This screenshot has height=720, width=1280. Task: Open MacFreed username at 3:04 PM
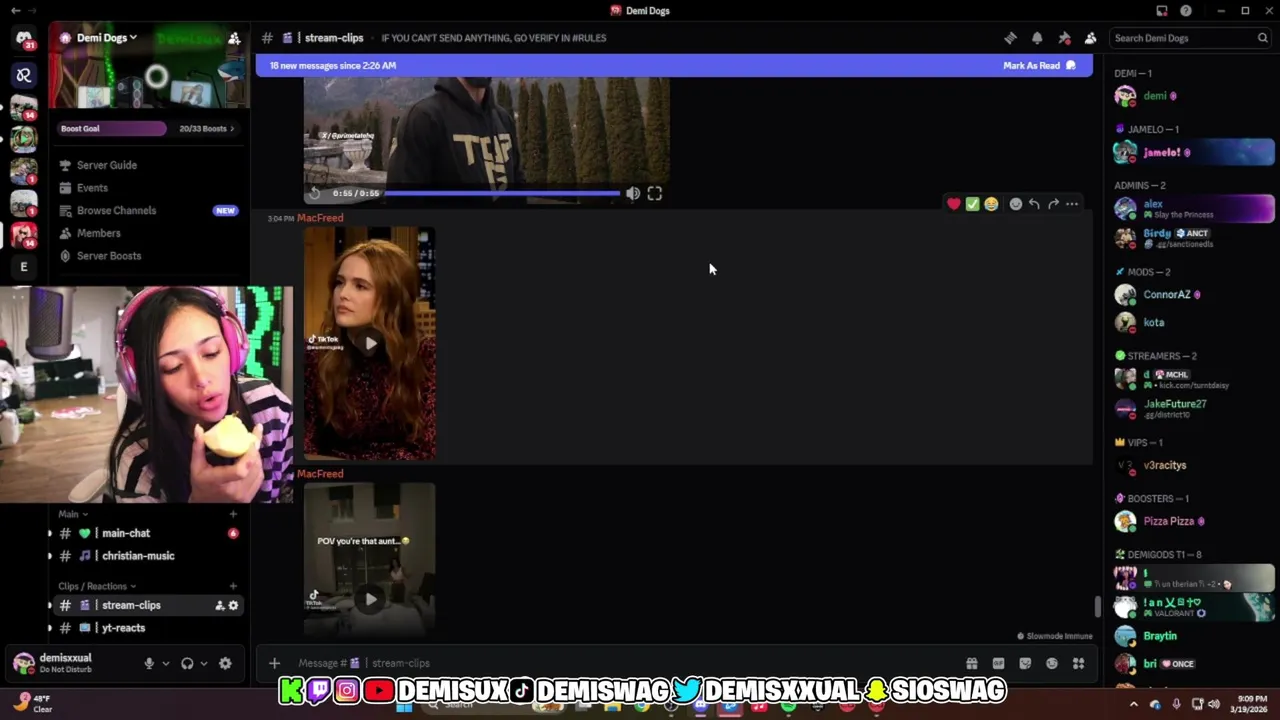pyautogui.click(x=320, y=218)
